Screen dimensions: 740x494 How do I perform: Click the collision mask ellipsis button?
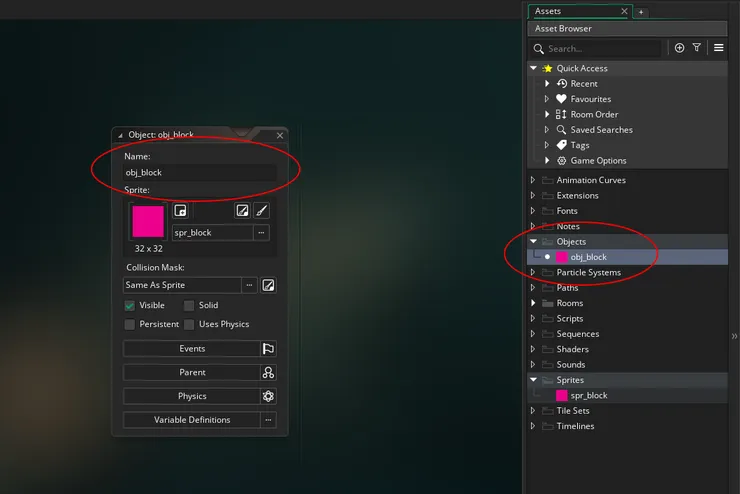pyautogui.click(x=249, y=285)
